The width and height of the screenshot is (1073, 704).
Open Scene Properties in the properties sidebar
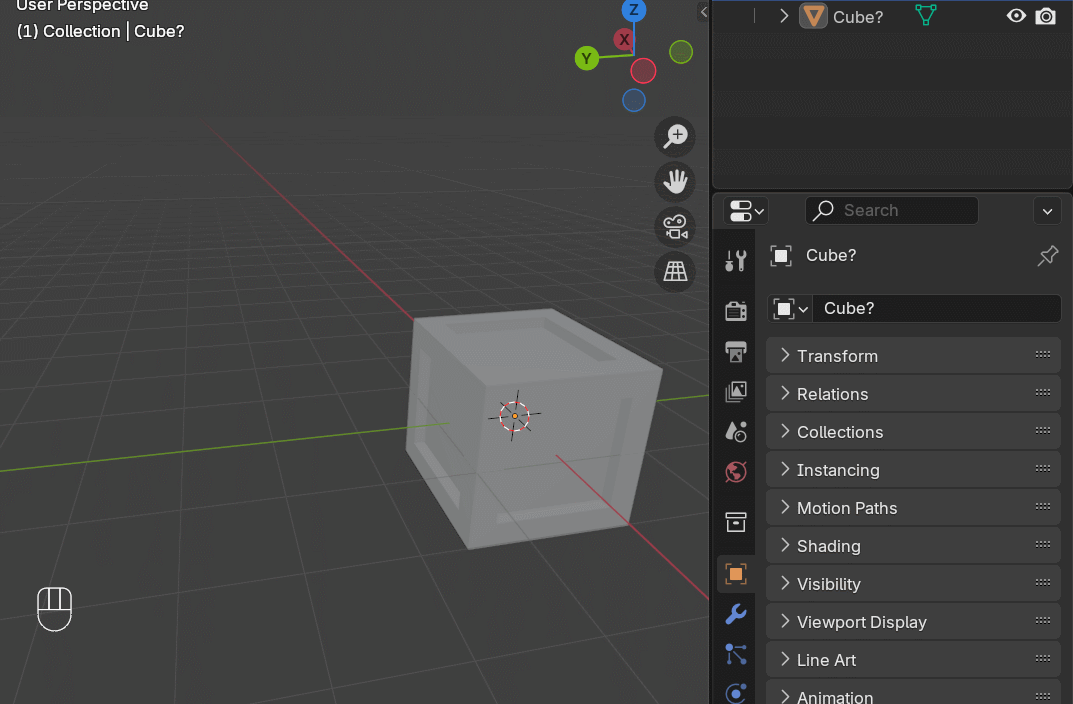coord(735,431)
